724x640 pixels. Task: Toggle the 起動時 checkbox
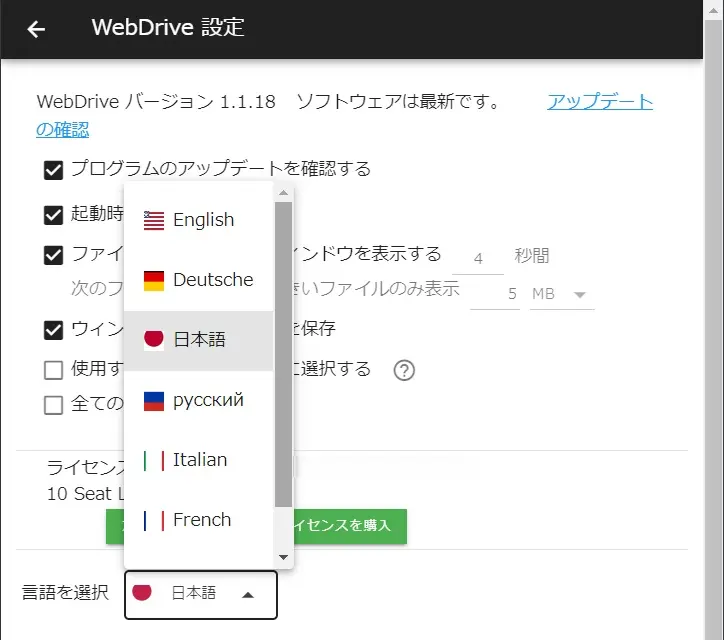[x=54, y=215]
